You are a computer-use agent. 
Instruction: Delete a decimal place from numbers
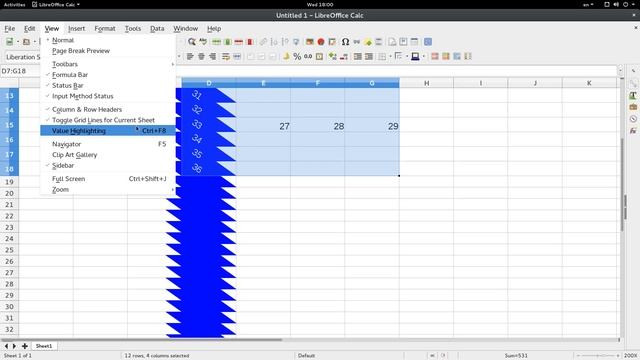344,56
